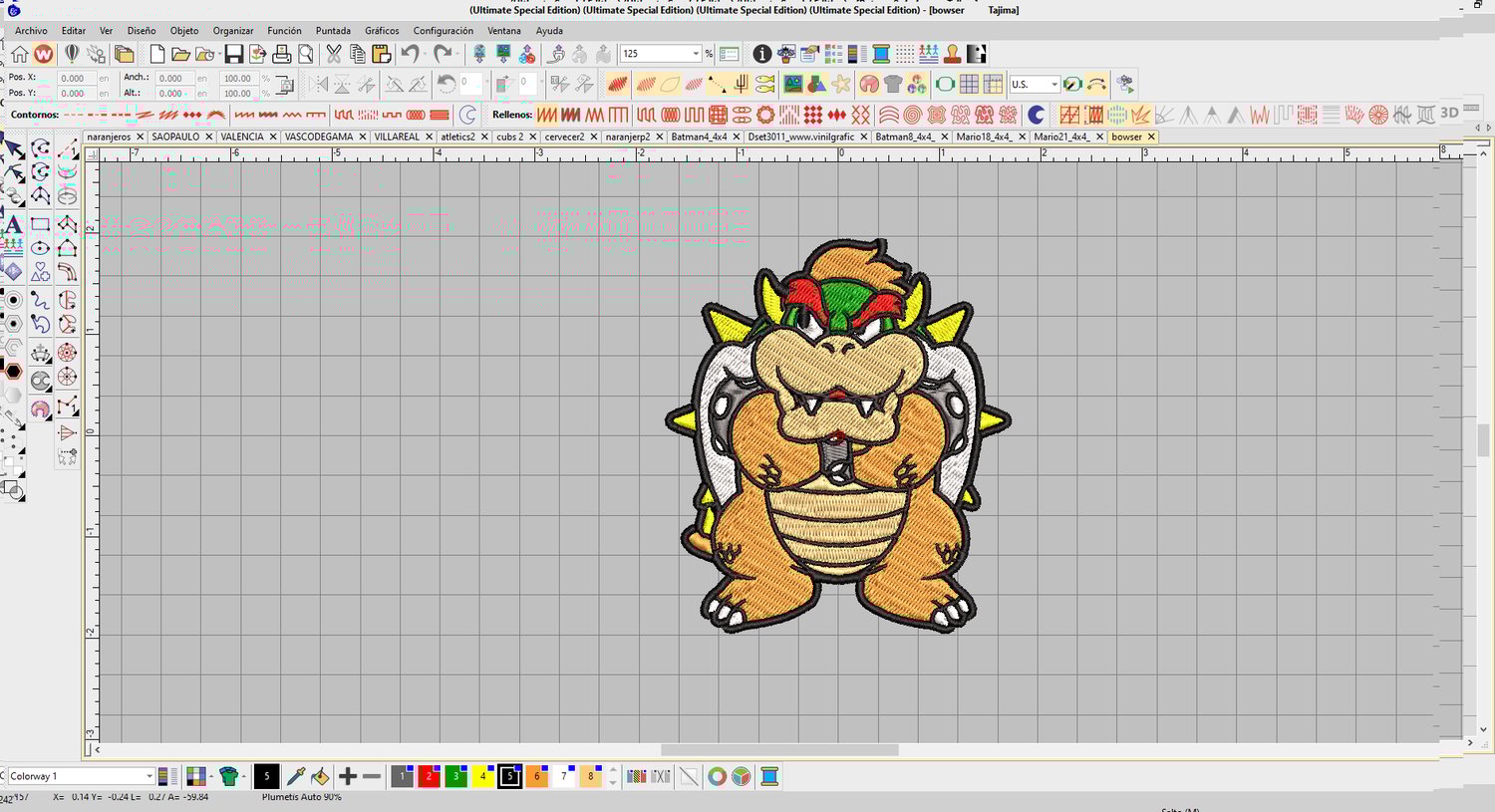Step the color palette scroll arrows
Screen dimensions: 1495x812
tap(613, 776)
